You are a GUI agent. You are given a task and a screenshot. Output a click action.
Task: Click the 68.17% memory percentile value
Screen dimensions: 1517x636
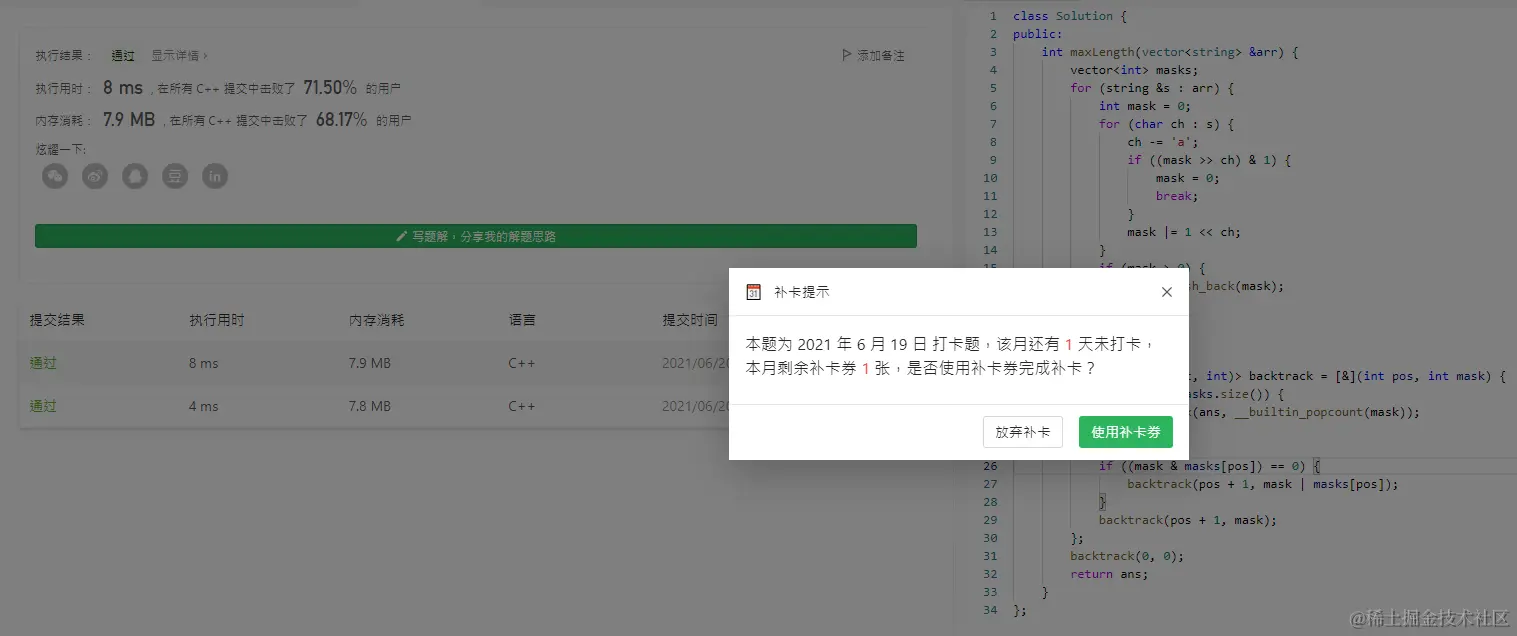(x=342, y=120)
